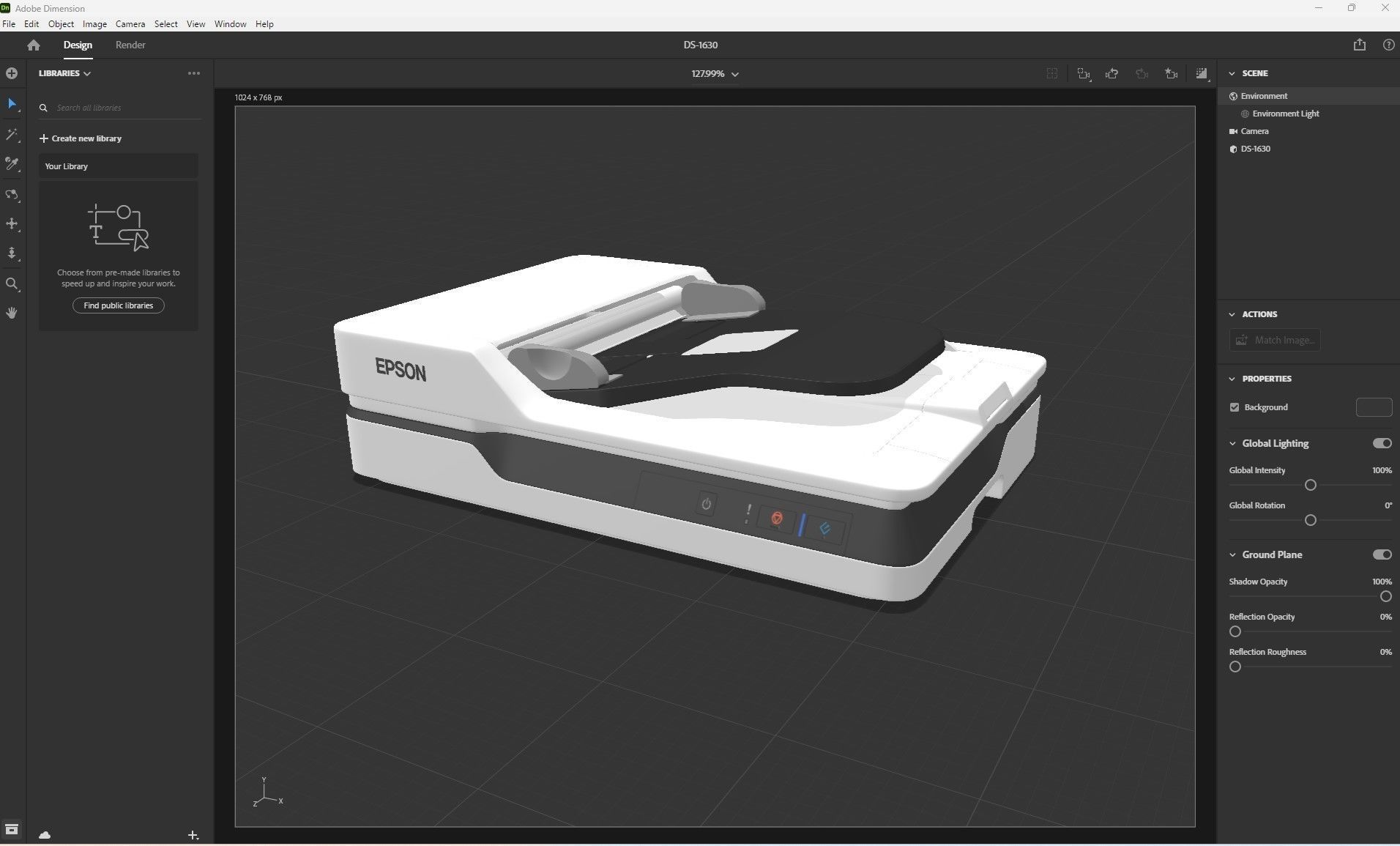Go to the Home screen icon
The image size is (1400, 846).
coord(34,45)
